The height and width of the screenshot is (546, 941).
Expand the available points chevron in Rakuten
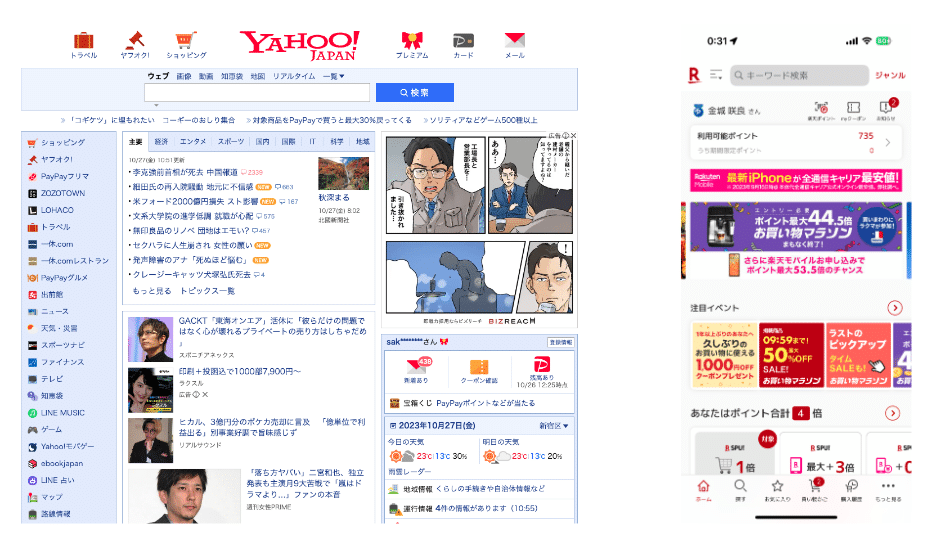pyautogui.click(x=888, y=143)
